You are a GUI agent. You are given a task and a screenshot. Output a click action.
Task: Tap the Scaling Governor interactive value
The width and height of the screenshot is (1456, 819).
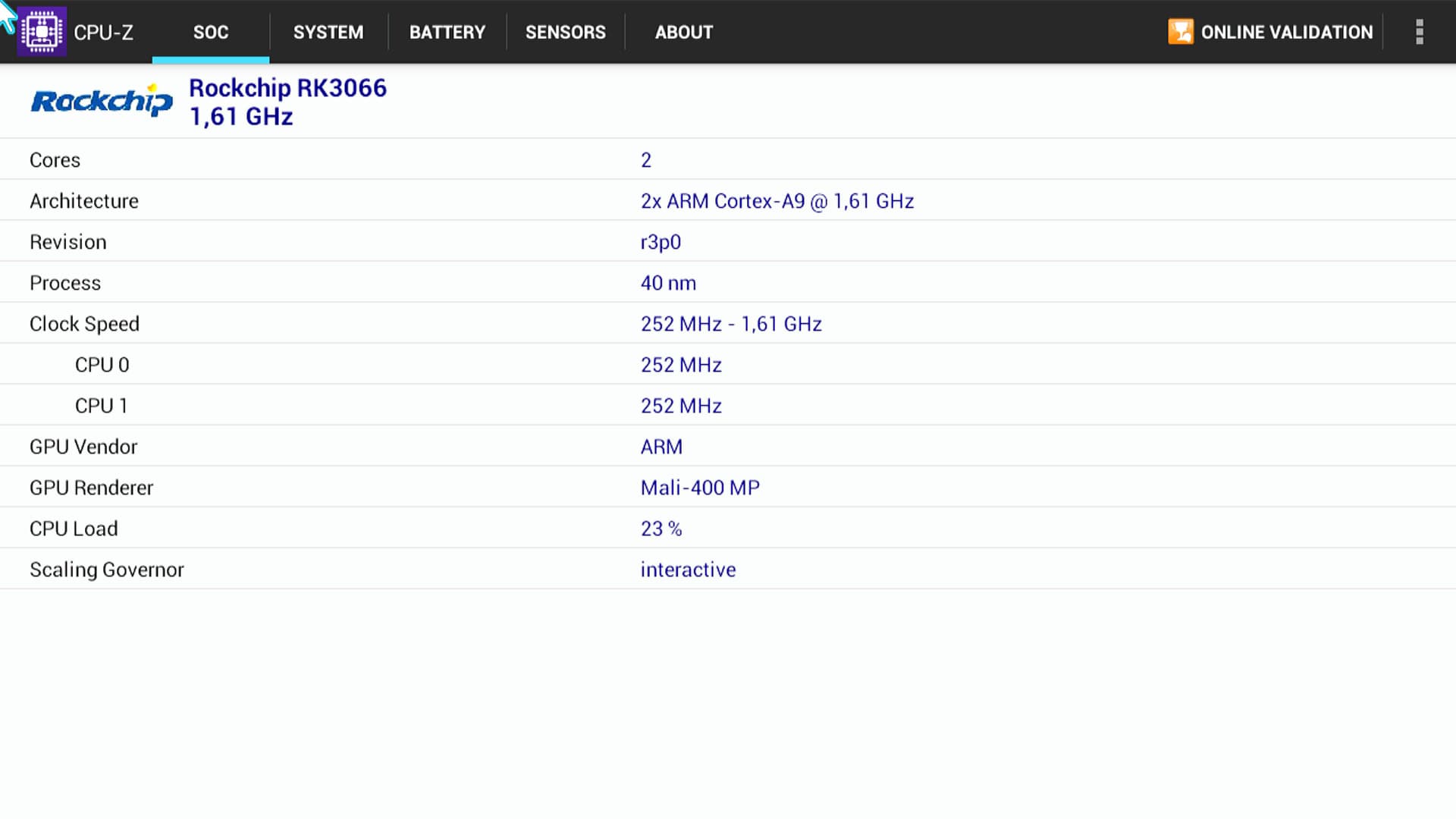tap(687, 570)
